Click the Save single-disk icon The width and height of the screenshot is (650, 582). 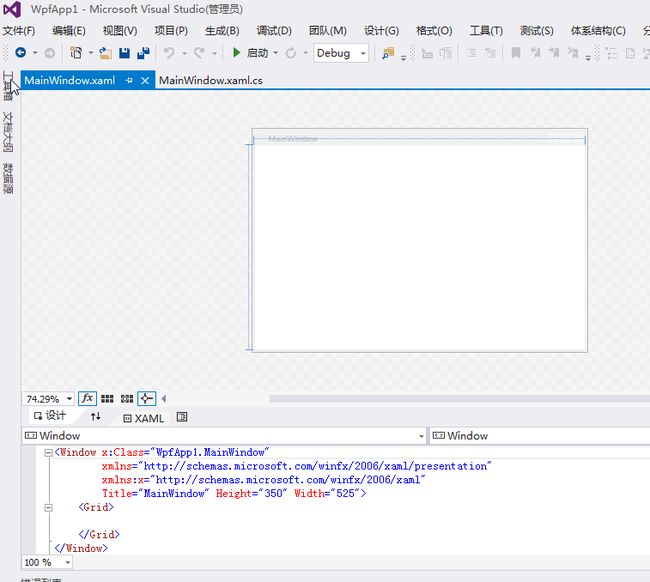124,53
